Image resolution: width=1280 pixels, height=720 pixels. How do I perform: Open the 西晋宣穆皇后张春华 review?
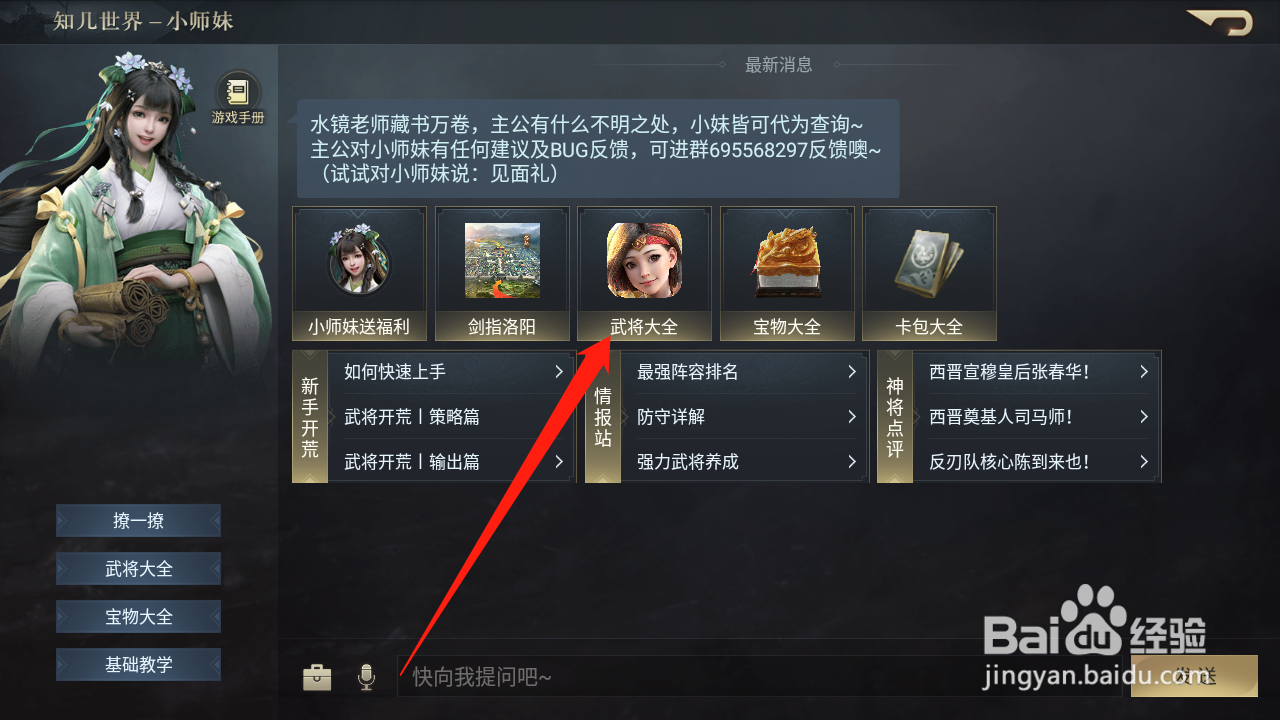[x=1037, y=372]
